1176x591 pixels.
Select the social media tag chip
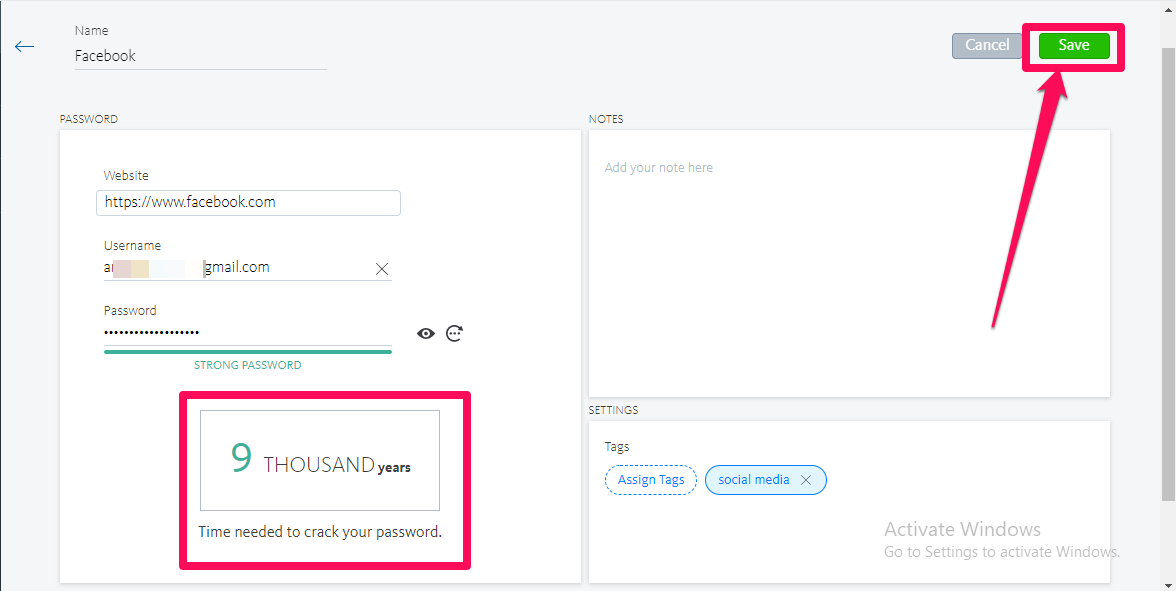[754, 480]
